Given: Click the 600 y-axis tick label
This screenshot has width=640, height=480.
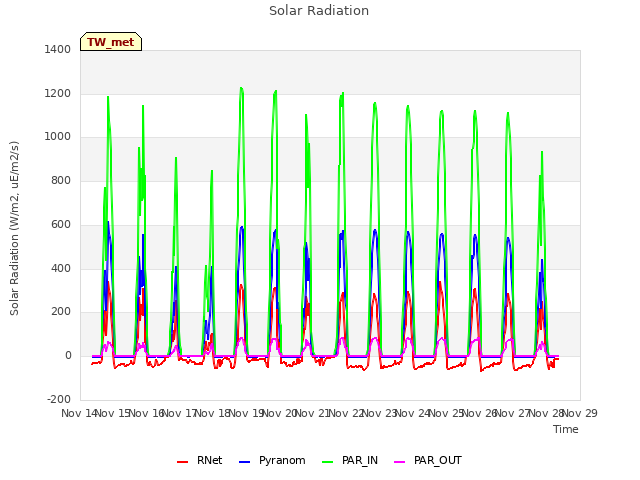Looking at the screenshot, I should click(61, 224).
